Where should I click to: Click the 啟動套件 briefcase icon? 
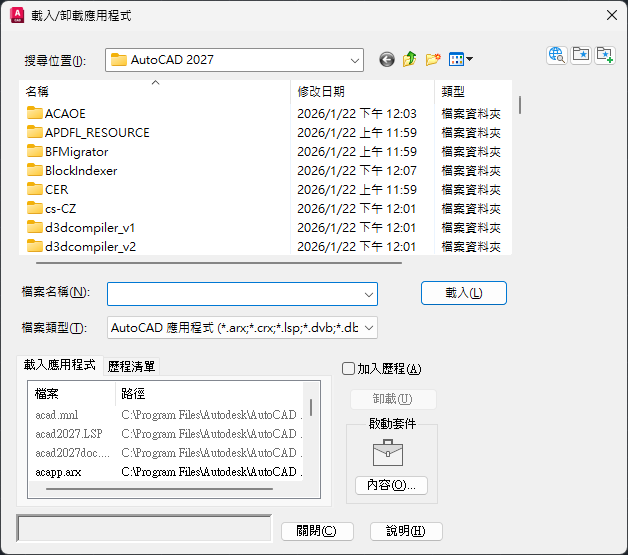tap(388, 452)
